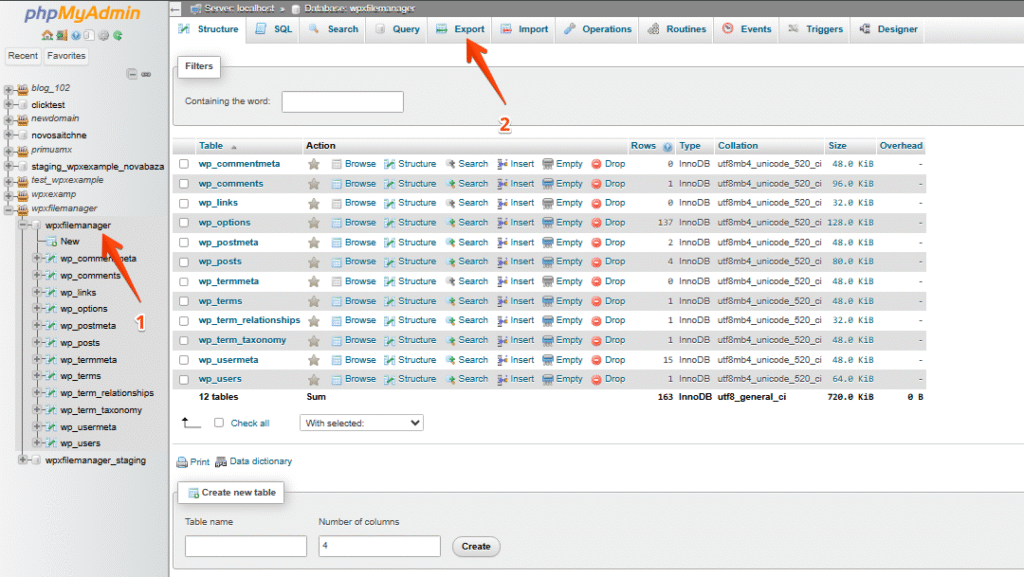This screenshot has height=577, width=1024.
Task: Select staging_wpxexample_novabaza database in sidebar
Action: (98, 166)
